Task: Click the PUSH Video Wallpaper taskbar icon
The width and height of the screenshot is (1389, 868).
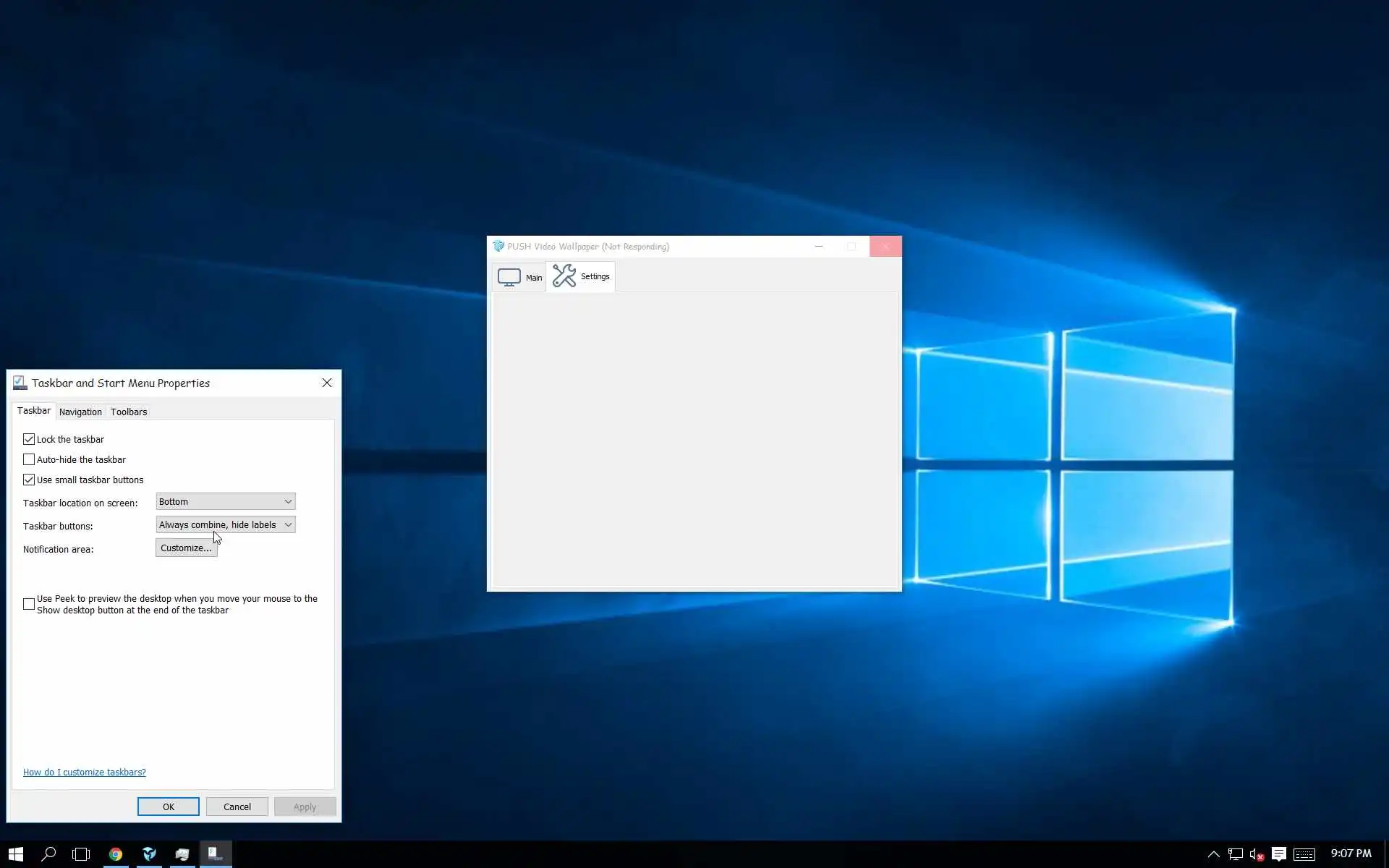Action: (x=149, y=854)
